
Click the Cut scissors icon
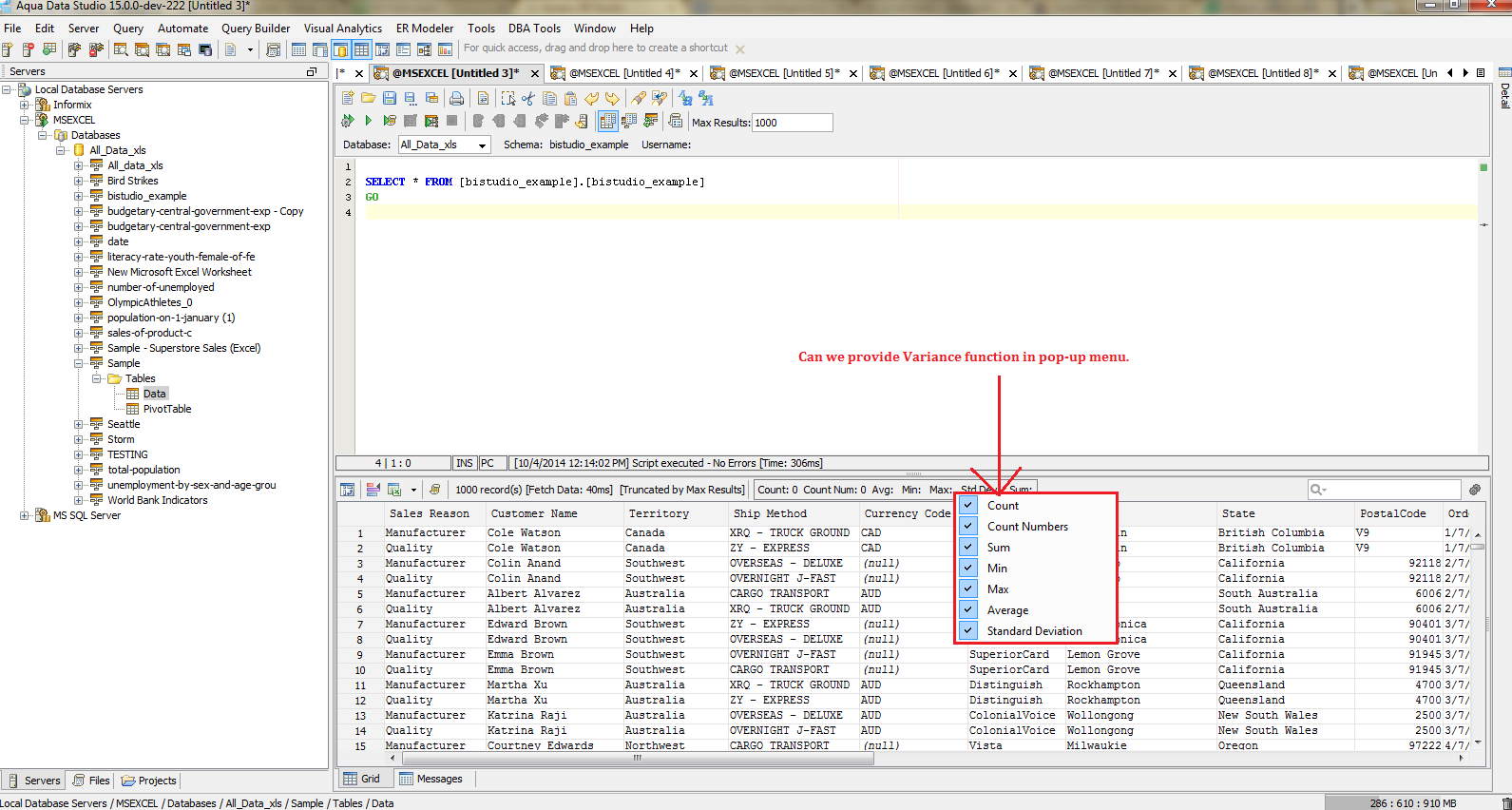pyautogui.click(x=529, y=98)
